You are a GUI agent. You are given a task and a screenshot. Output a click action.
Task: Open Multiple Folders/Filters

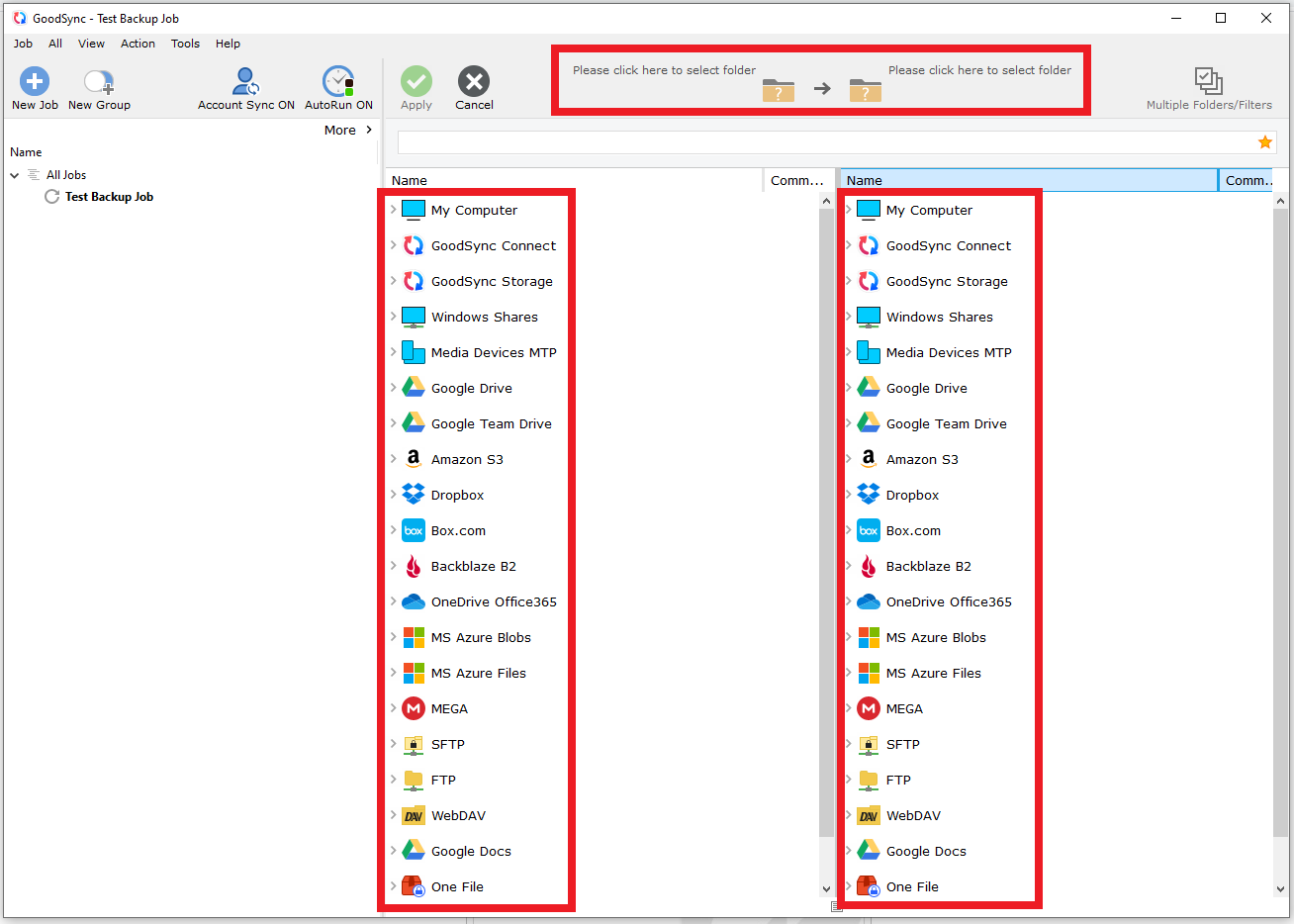pos(1208,82)
